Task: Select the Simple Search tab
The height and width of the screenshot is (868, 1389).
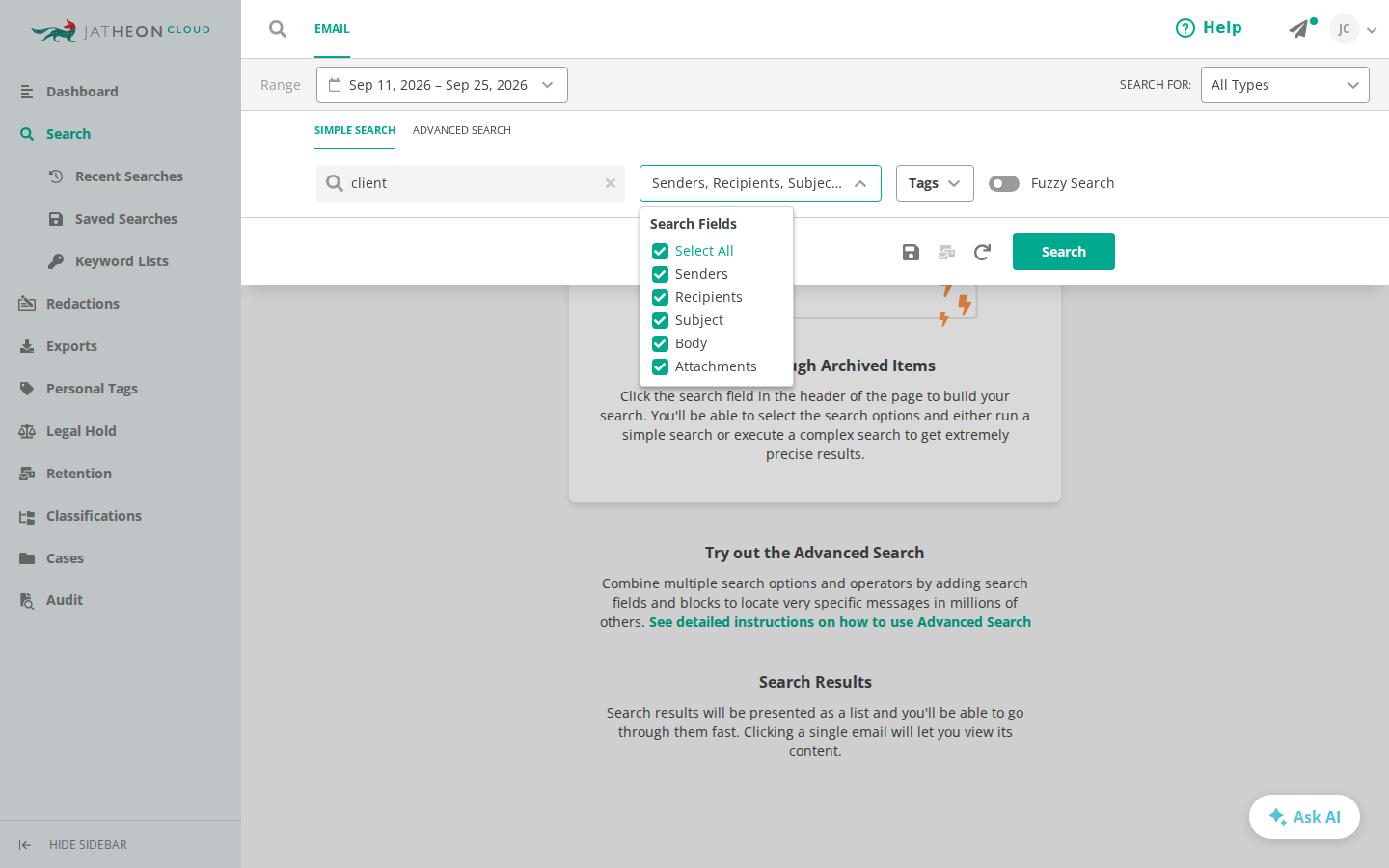Action: pos(355,130)
